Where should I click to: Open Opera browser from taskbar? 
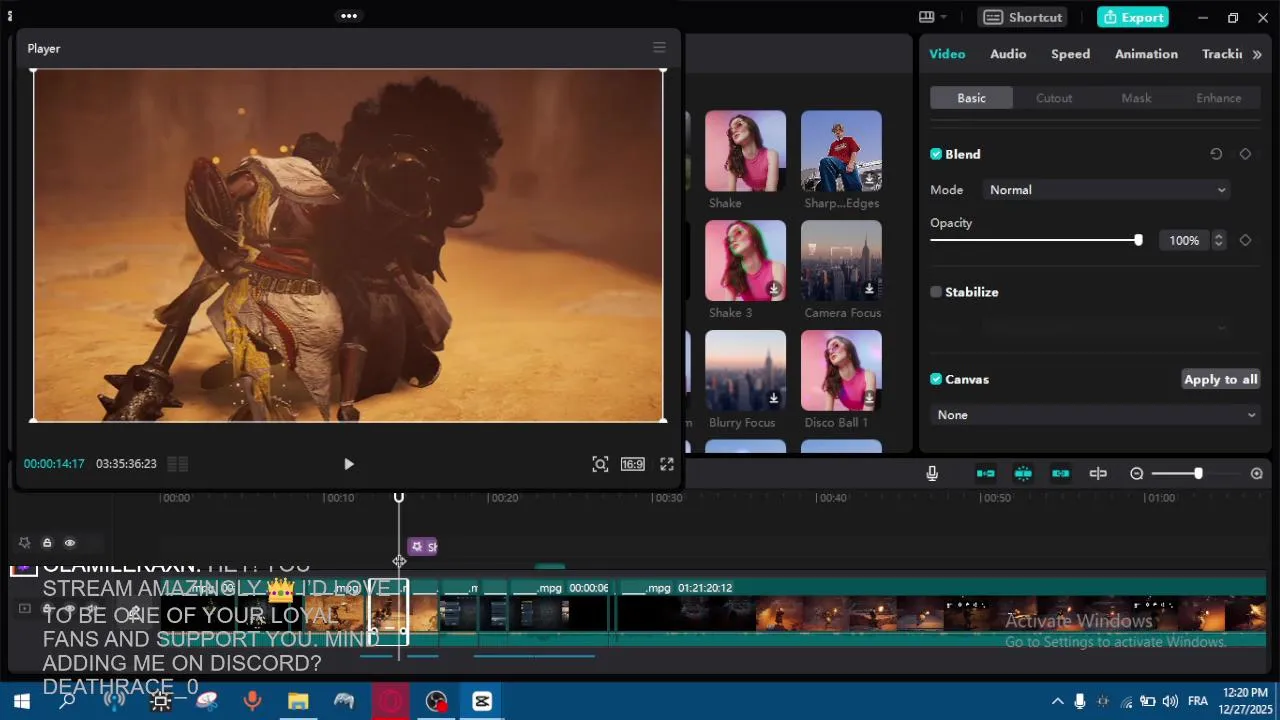tap(390, 701)
